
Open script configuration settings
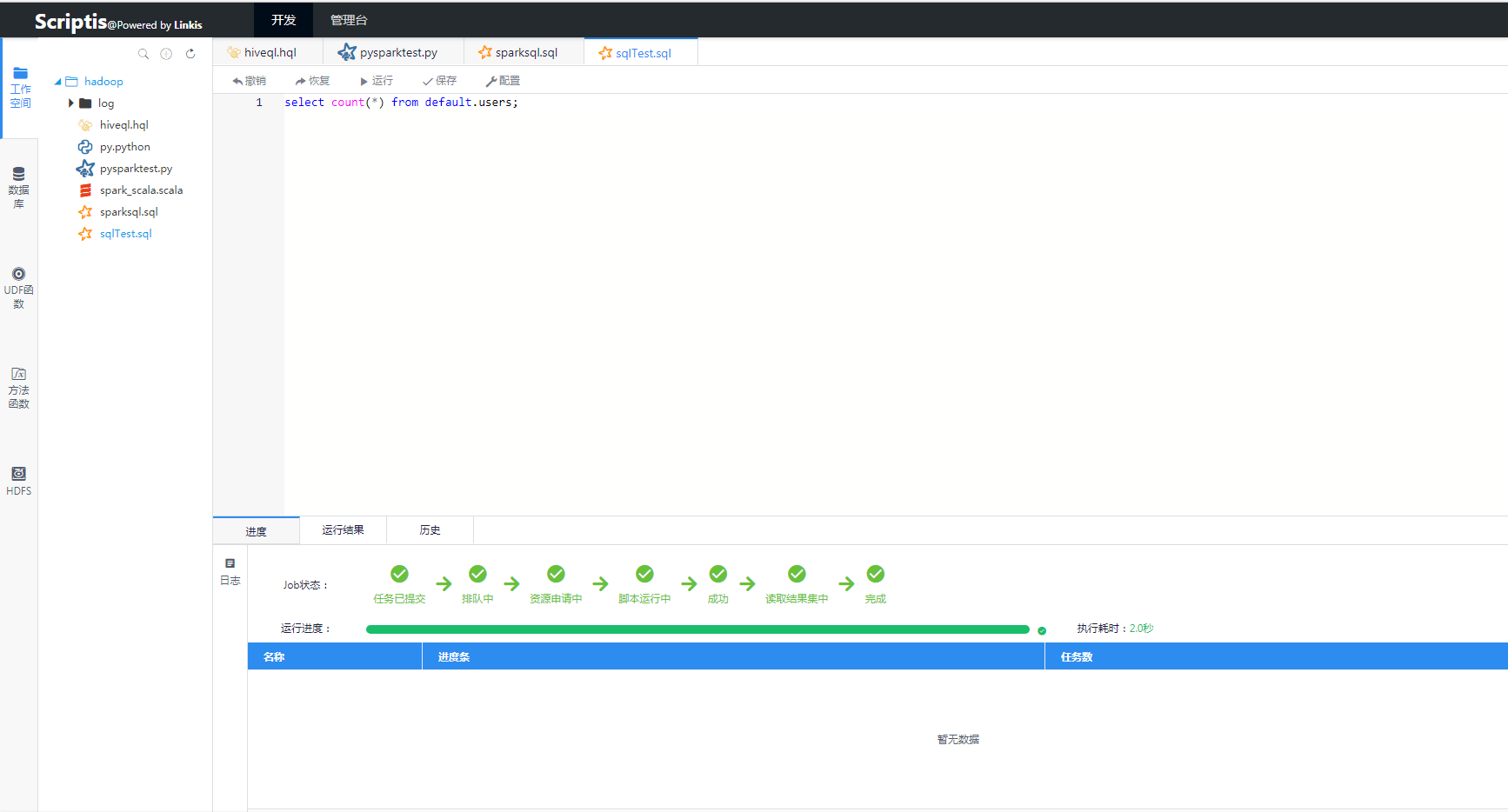click(x=503, y=81)
